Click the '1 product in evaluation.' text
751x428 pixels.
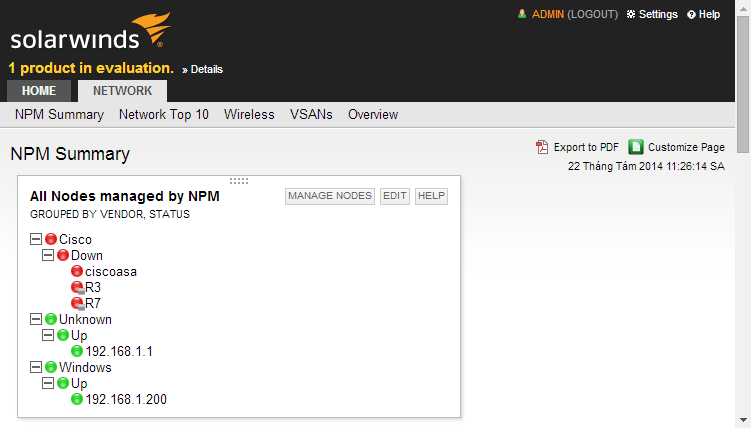pyautogui.click(x=91, y=68)
